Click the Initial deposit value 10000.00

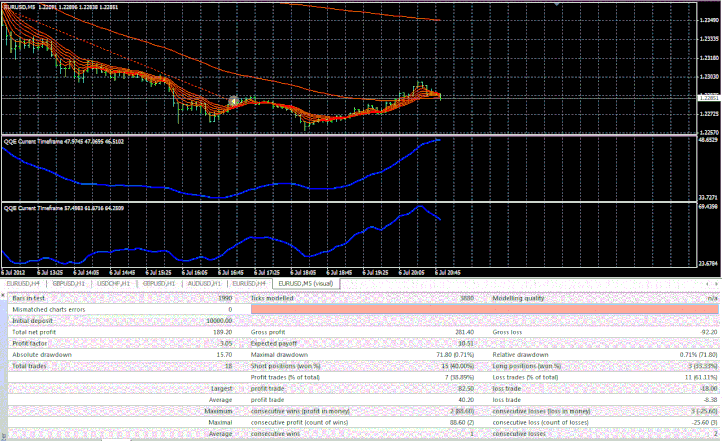(219, 321)
